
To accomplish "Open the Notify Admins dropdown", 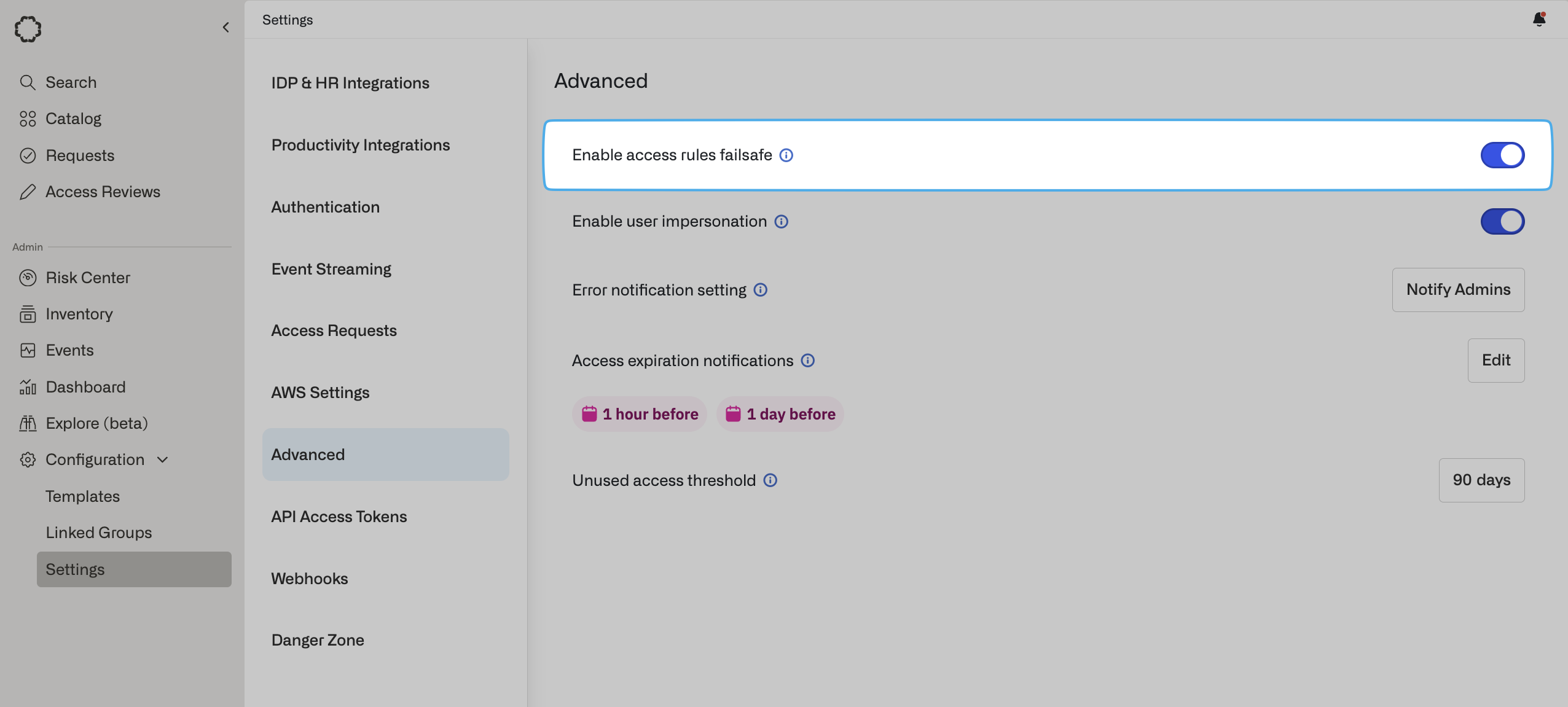I will tap(1457, 289).
